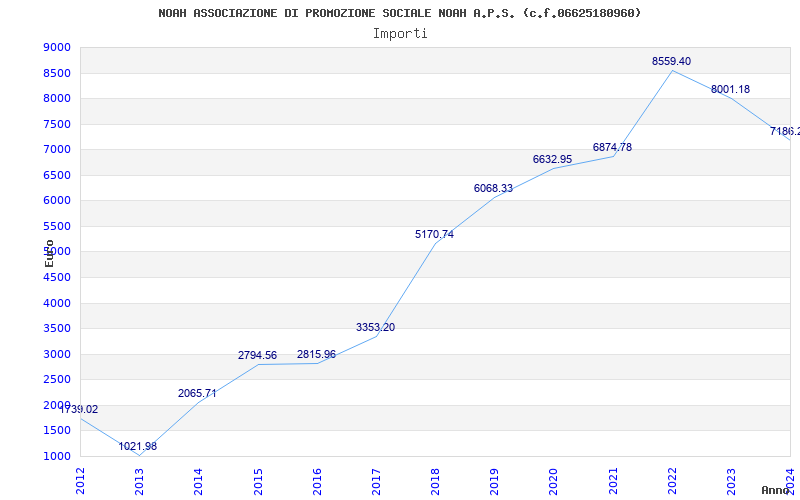
Task: Select data label 2065.71
Action: (197, 393)
